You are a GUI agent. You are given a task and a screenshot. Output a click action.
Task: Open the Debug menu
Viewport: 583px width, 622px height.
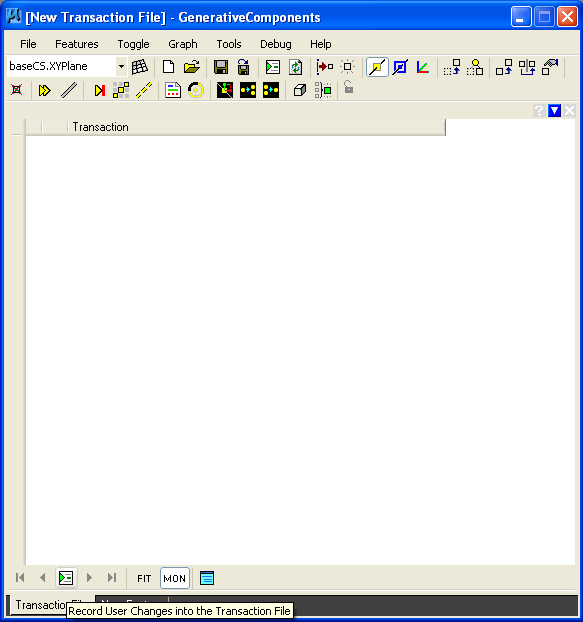[276, 44]
